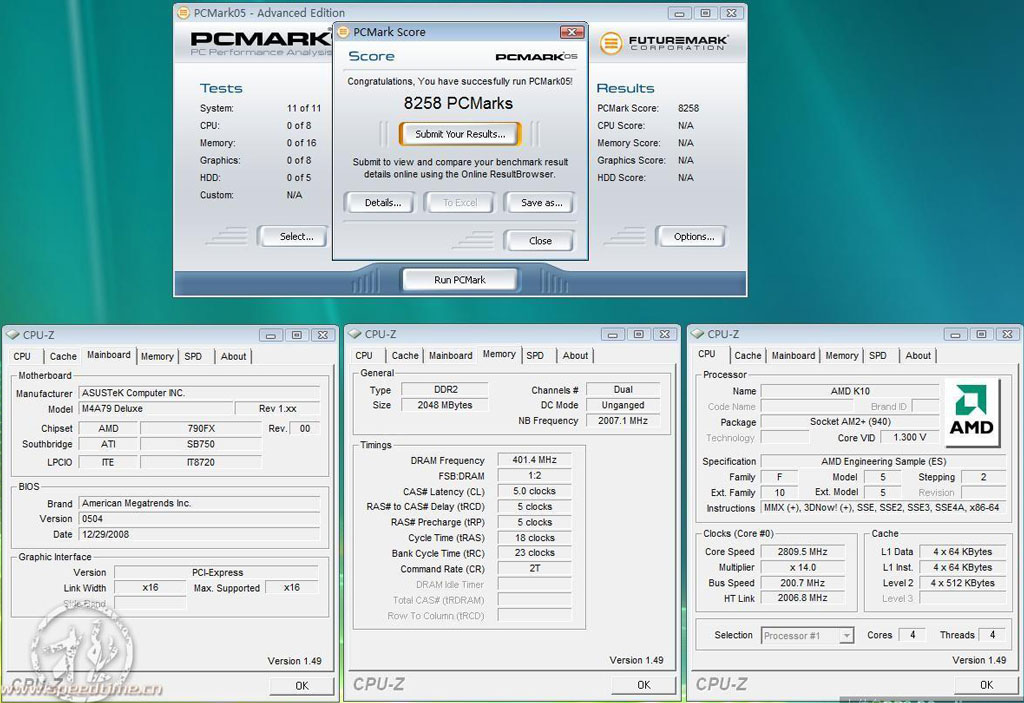Maximize the middle CPU-Z Memory window
Screen dimensions: 1024x703
[x=639, y=335]
